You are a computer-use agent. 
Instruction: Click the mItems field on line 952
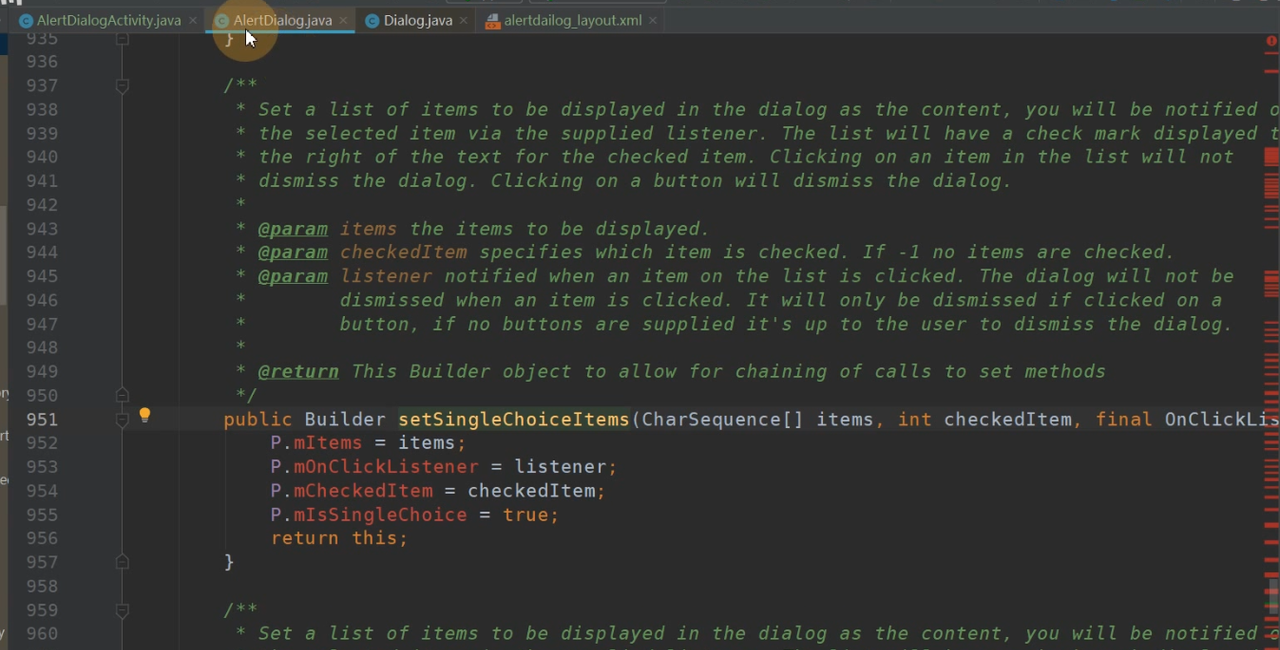[x=328, y=443]
